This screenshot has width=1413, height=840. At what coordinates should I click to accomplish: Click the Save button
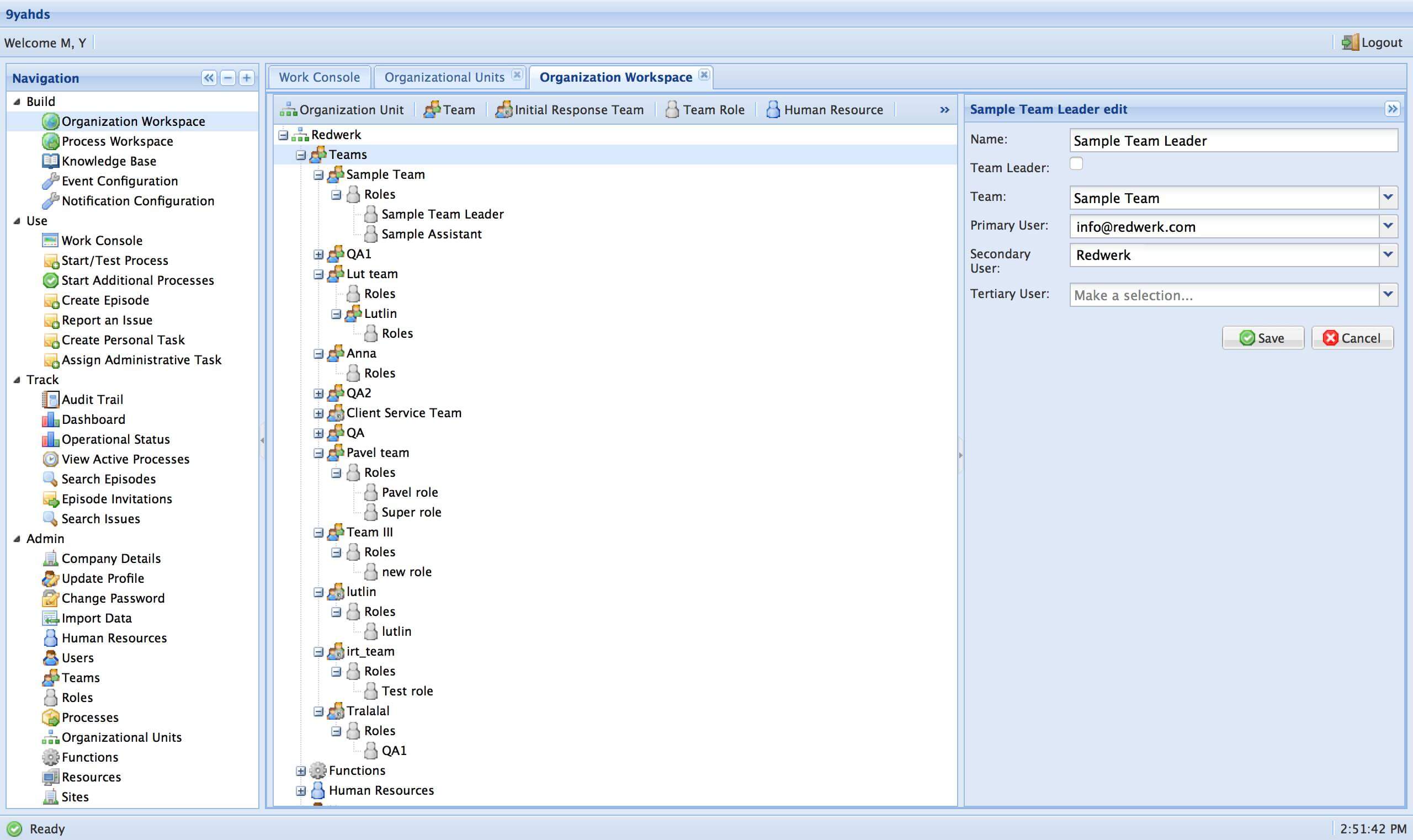pos(1263,338)
